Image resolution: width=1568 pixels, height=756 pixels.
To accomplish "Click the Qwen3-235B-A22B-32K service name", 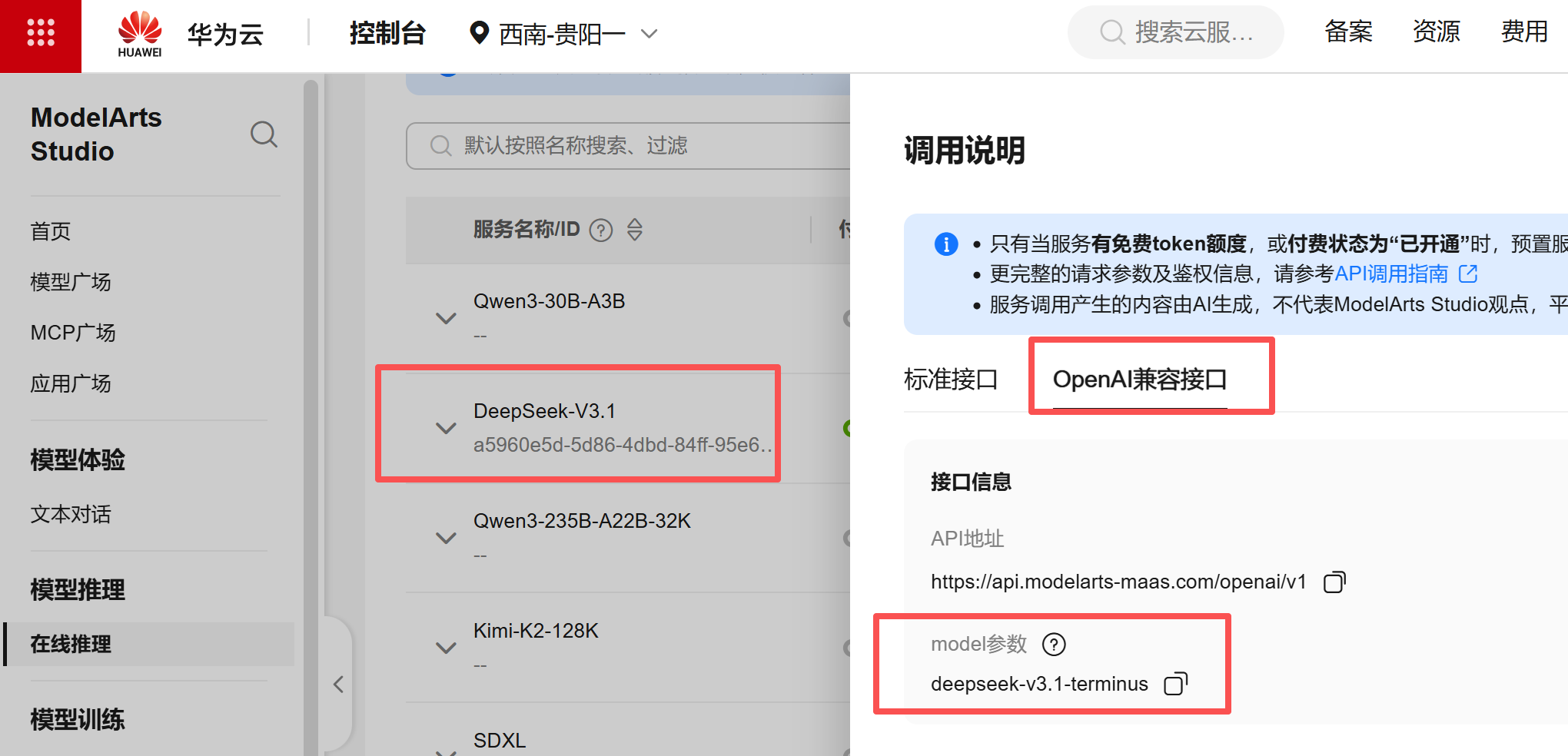I will pyautogui.click(x=582, y=521).
